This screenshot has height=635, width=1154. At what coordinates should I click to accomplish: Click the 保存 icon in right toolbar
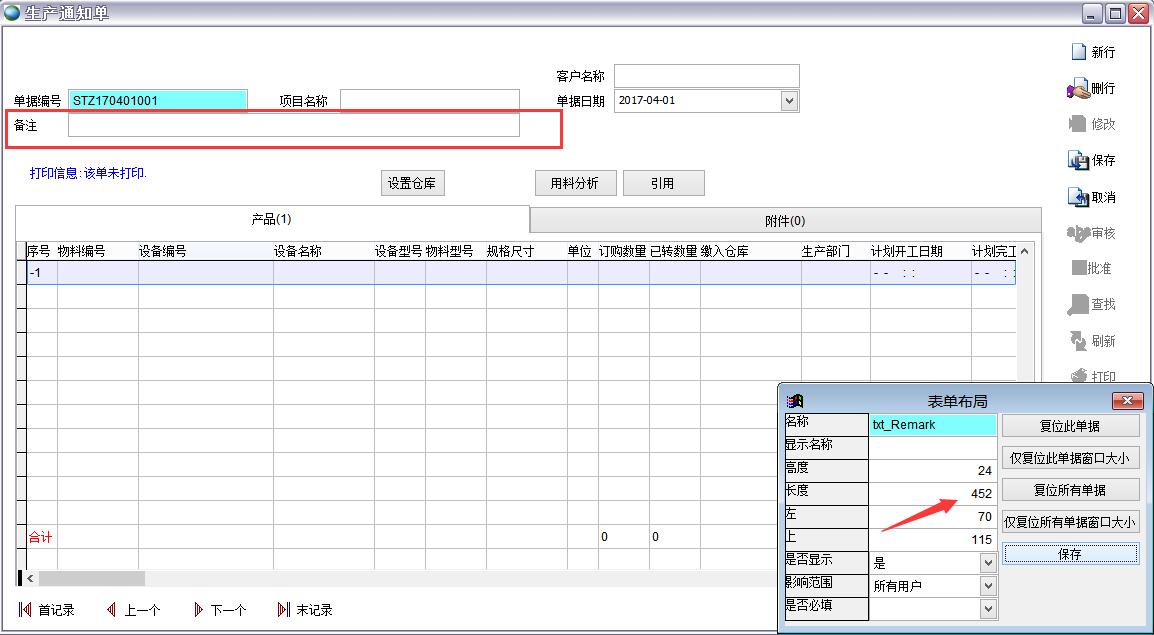pyautogui.click(x=1078, y=160)
